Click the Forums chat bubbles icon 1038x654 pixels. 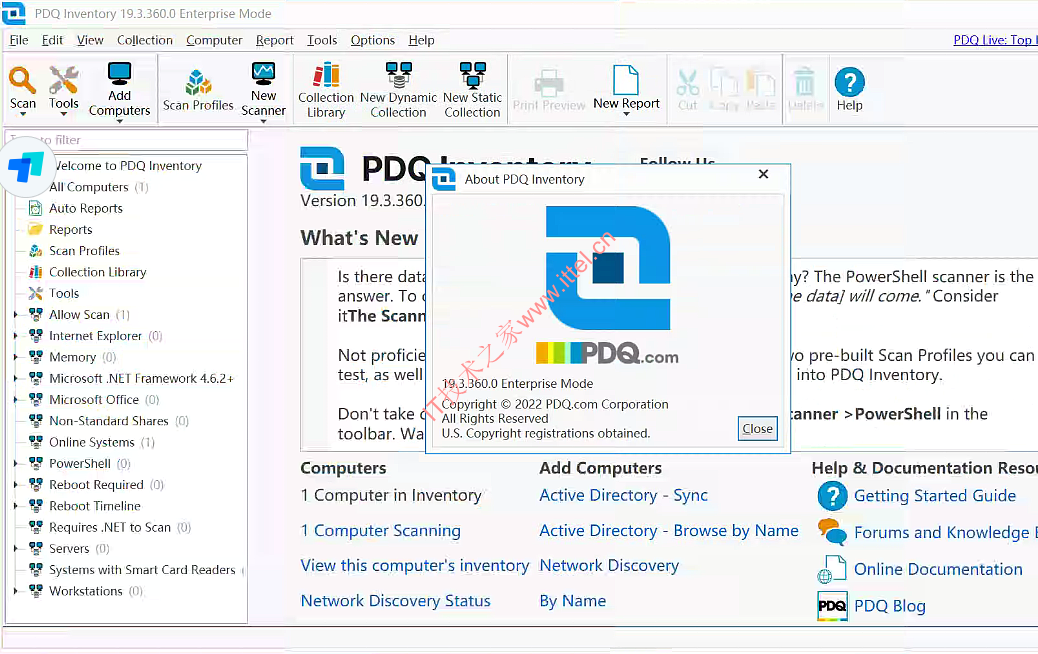tap(832, 532)
